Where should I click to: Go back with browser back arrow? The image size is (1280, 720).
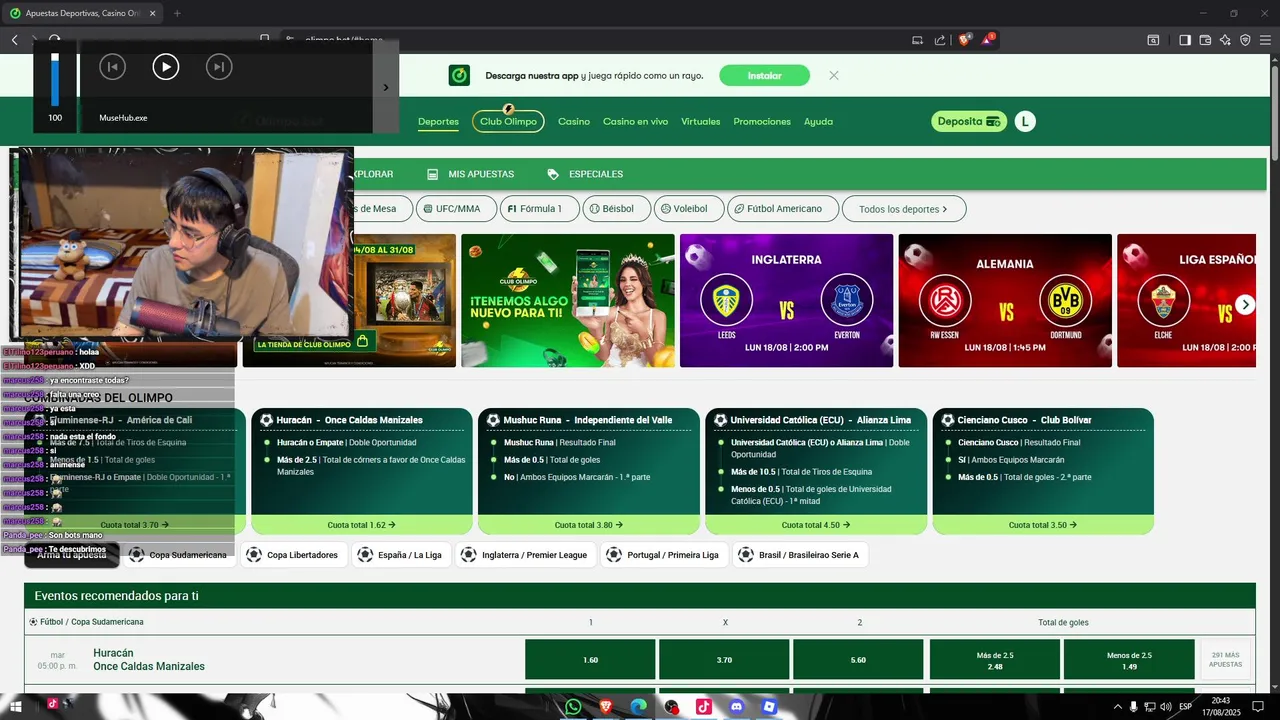click(15, 40)
